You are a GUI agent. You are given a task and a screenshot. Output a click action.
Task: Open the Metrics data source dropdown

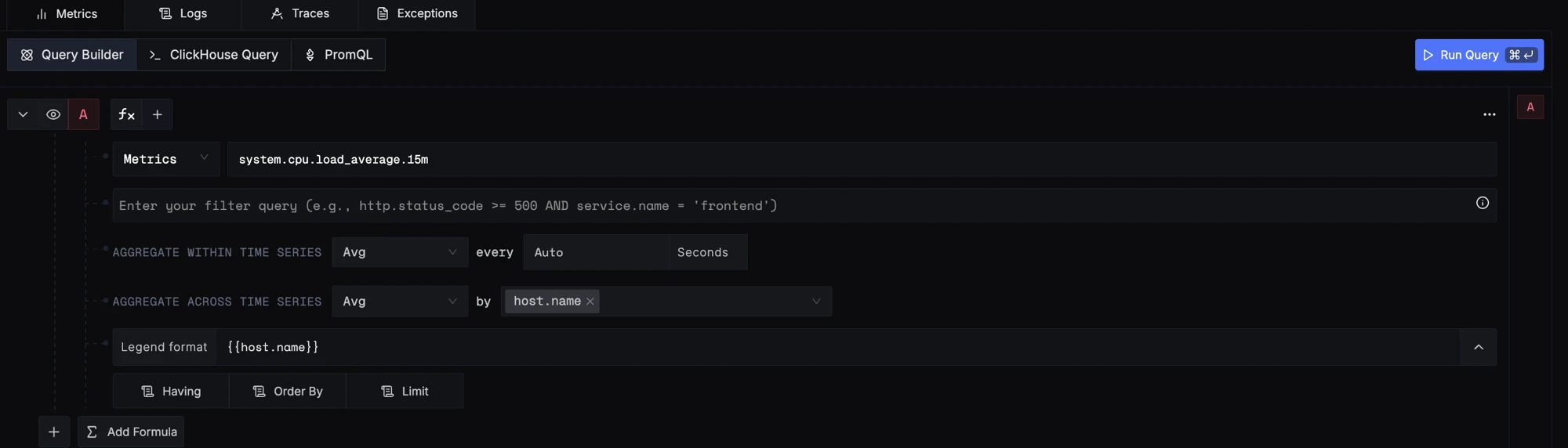(x=166, y=159)
